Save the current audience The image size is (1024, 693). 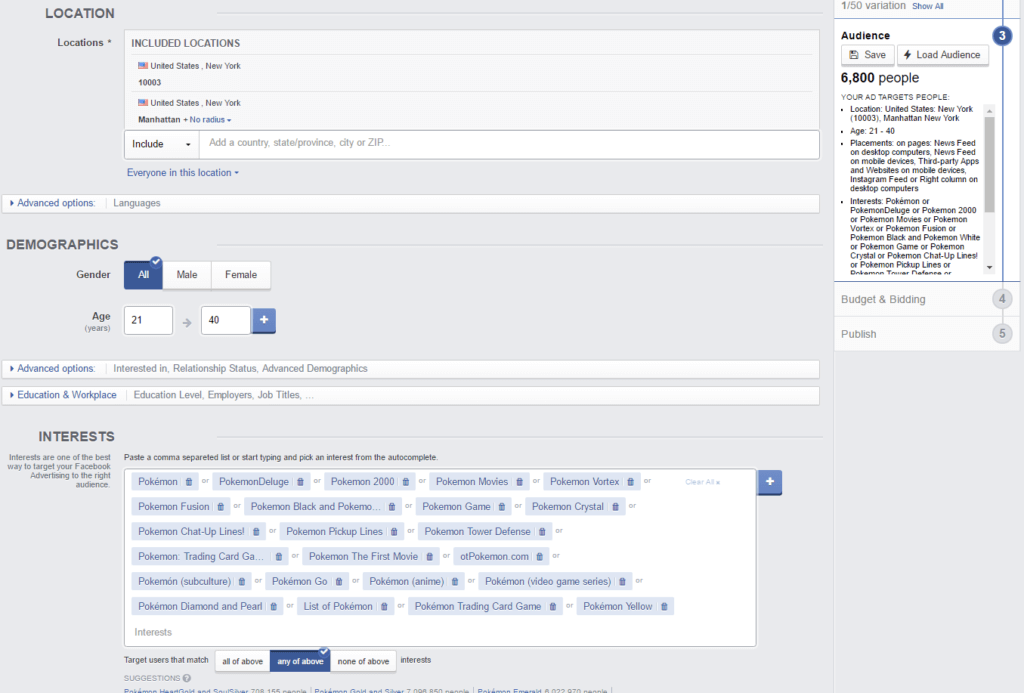tap(867, 55)
